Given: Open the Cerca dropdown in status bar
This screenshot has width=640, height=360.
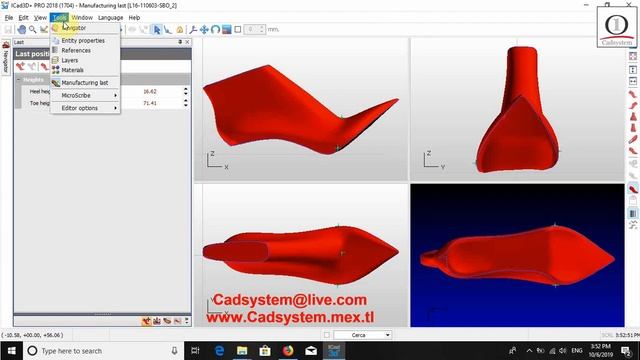Looking at the screenshot, I should tap(362, 335).
